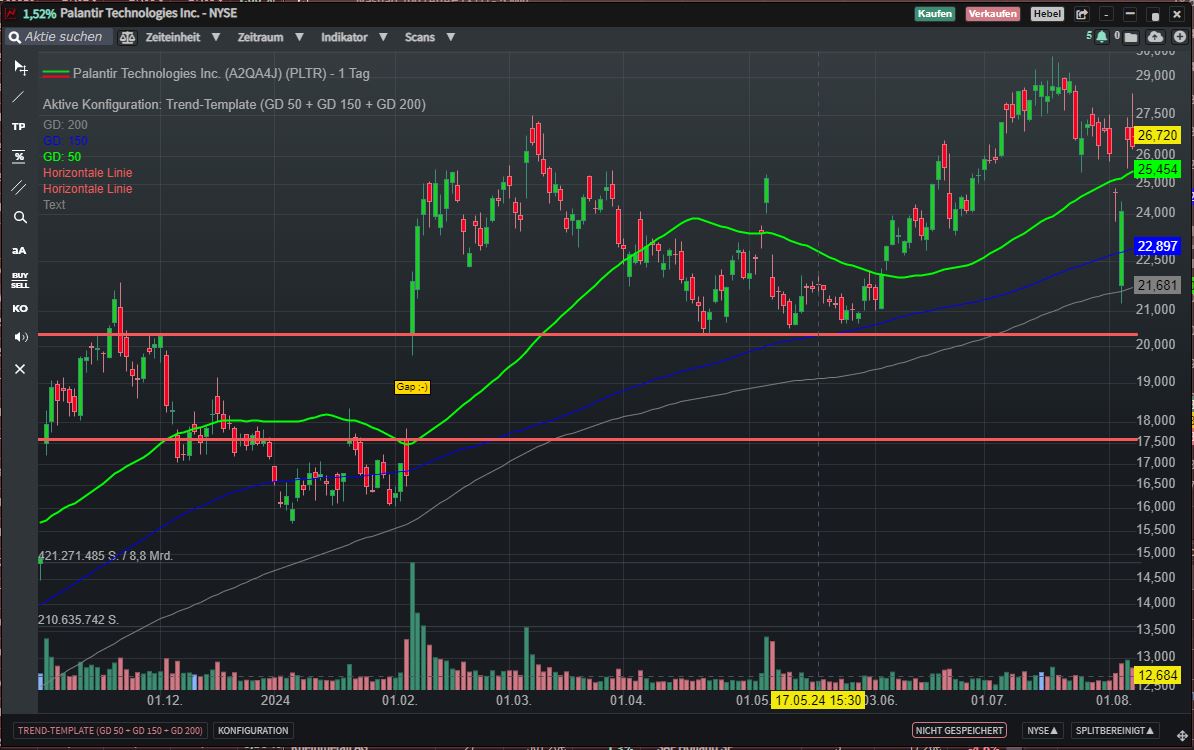Click the Kaufen button
This screenshot has height=750, width=1194.
click(934, 14)
